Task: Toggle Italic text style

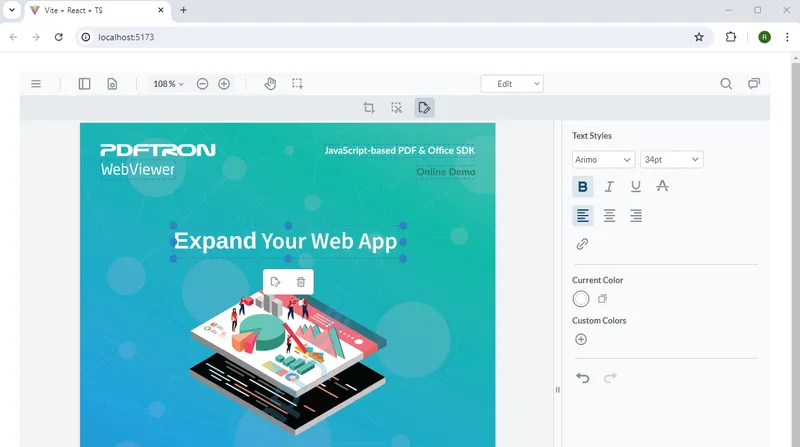Action: click(609, 187)
